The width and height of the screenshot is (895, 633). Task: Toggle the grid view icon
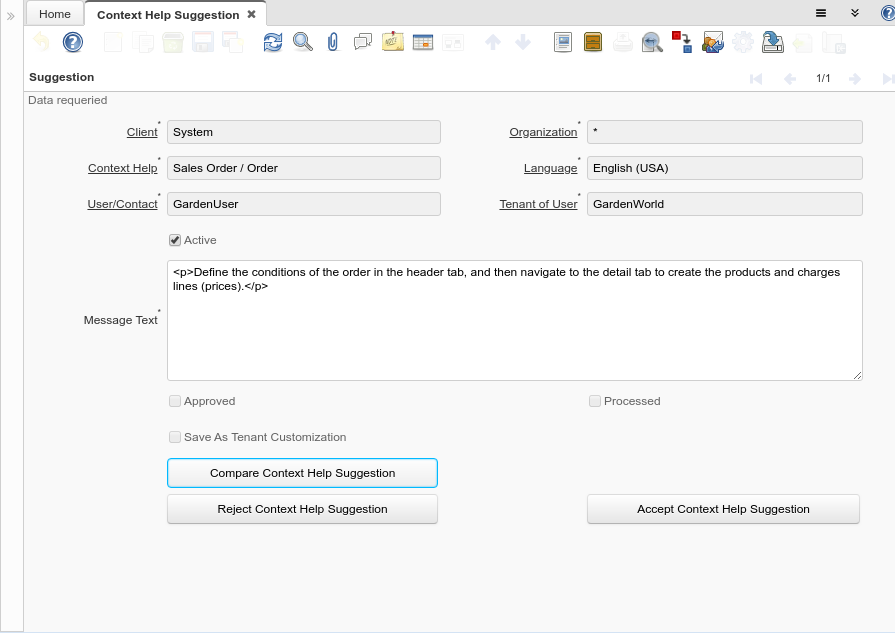pos(423,42)
